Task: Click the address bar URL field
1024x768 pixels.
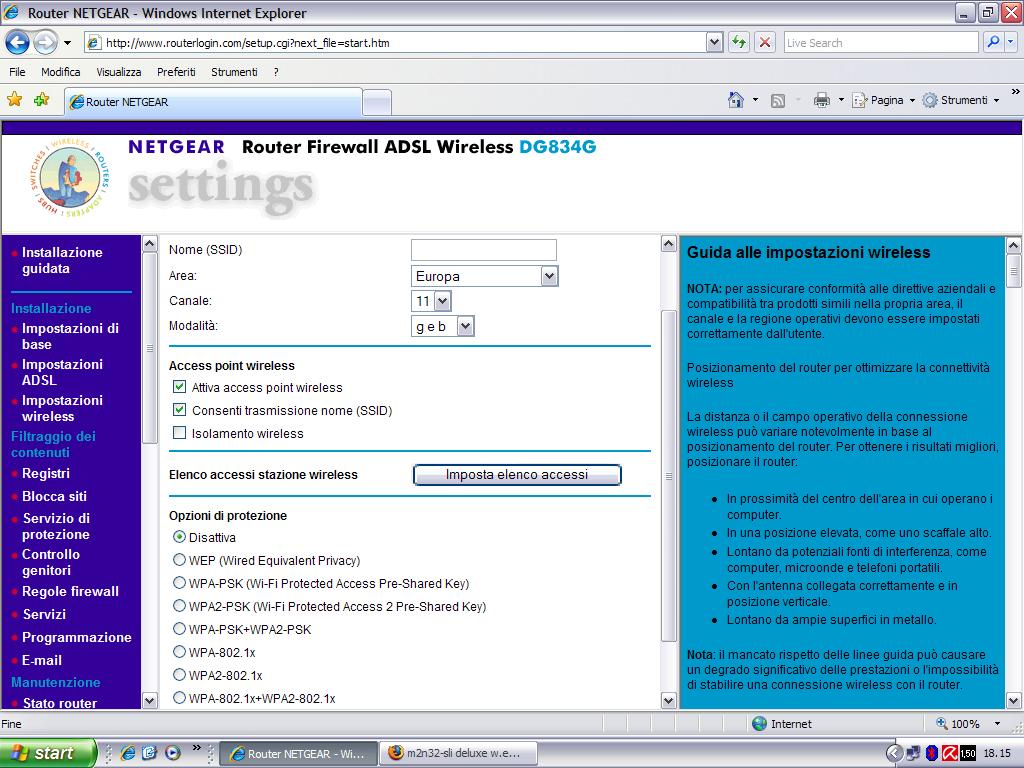Action: (405, 43)
